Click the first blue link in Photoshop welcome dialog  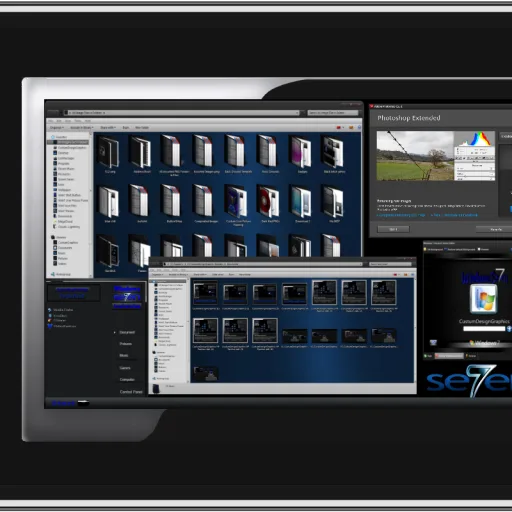coord(401,215)
